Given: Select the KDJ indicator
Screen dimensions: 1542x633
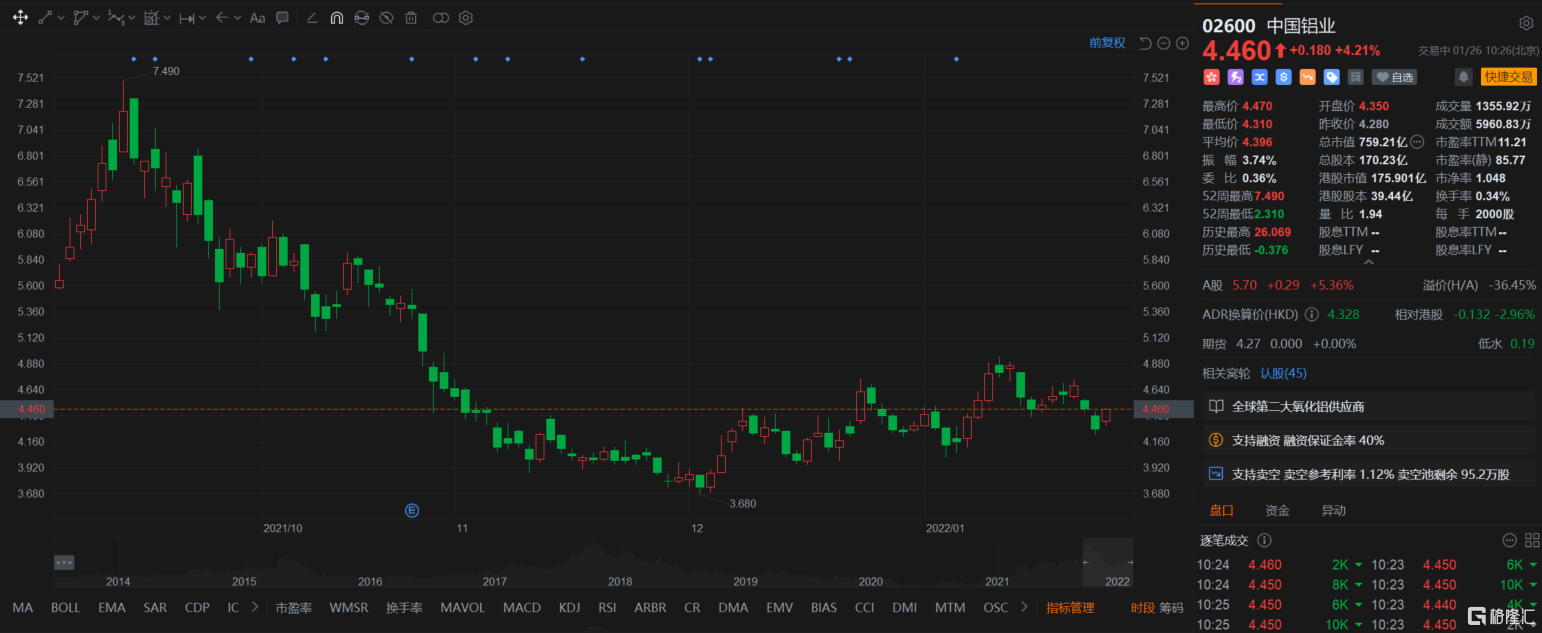Looking at the screenshot, I should [x=569, y=607].
